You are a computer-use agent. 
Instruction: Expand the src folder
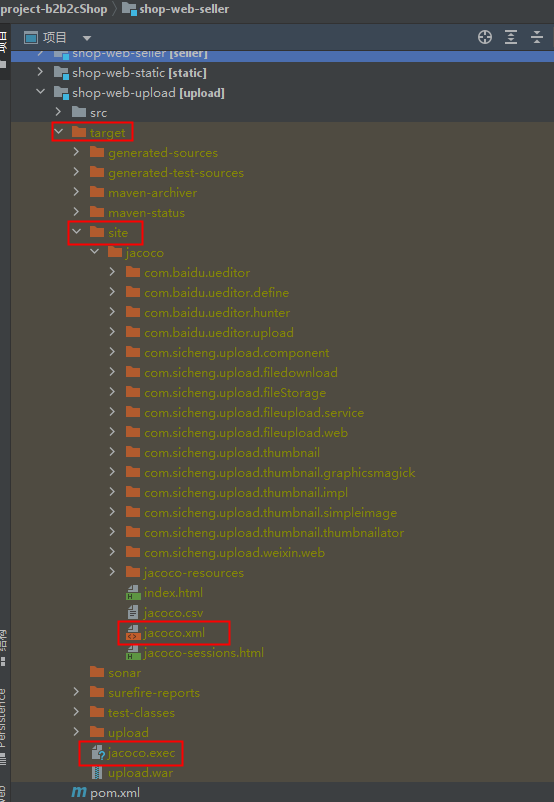point(58,112)
